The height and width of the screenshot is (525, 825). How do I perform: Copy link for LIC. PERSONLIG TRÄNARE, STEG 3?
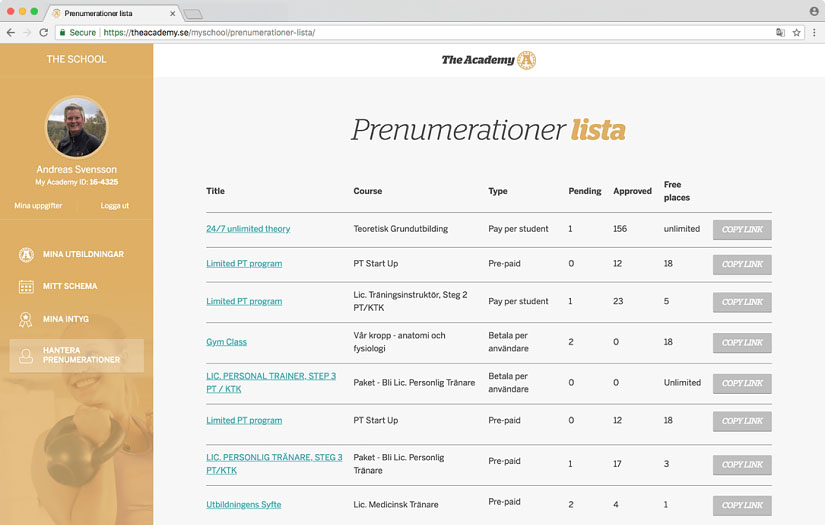click(742, 465)
